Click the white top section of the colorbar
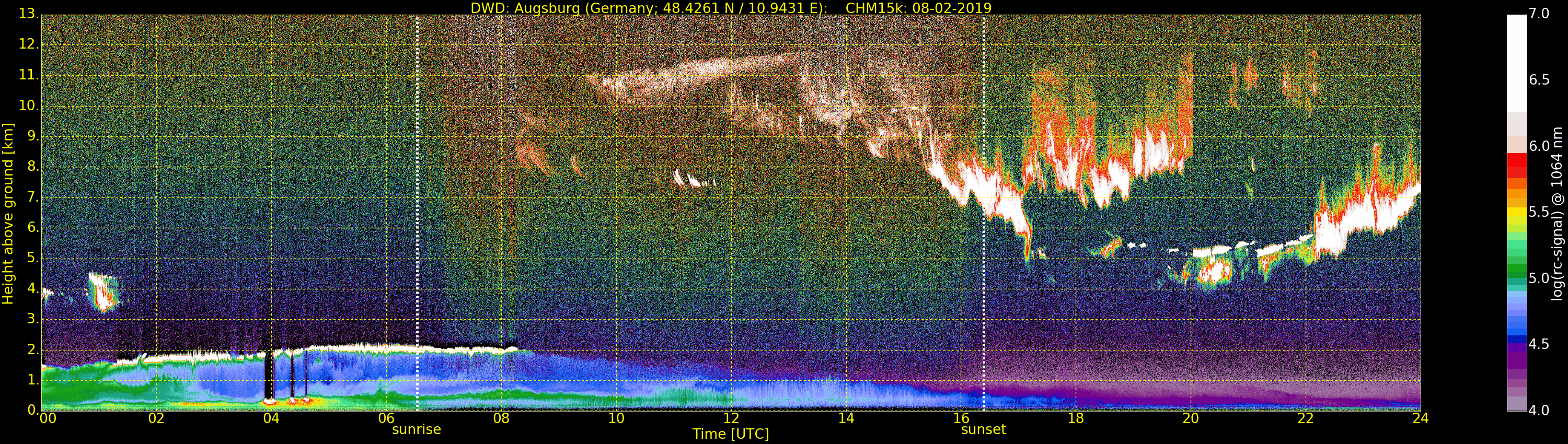Screen dimensions: 1568x444 (x=1517, y=64)
